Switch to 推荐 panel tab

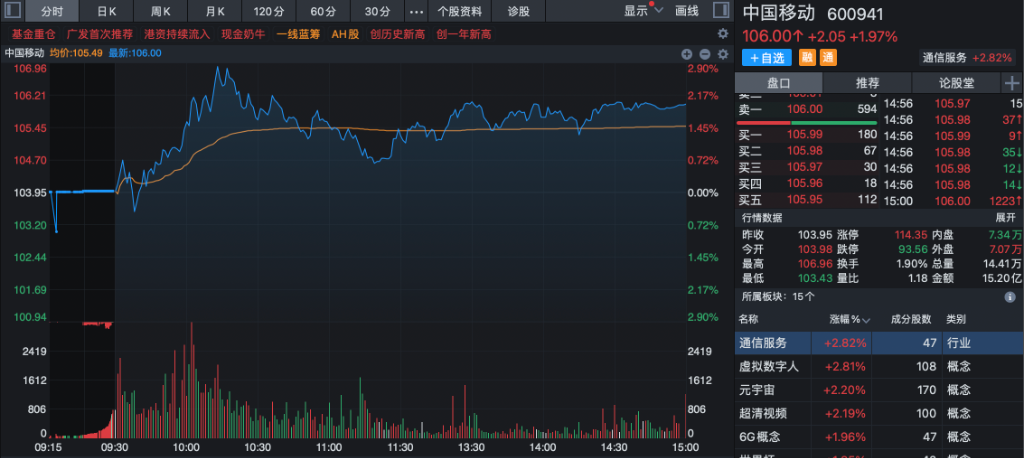[867, 83]
